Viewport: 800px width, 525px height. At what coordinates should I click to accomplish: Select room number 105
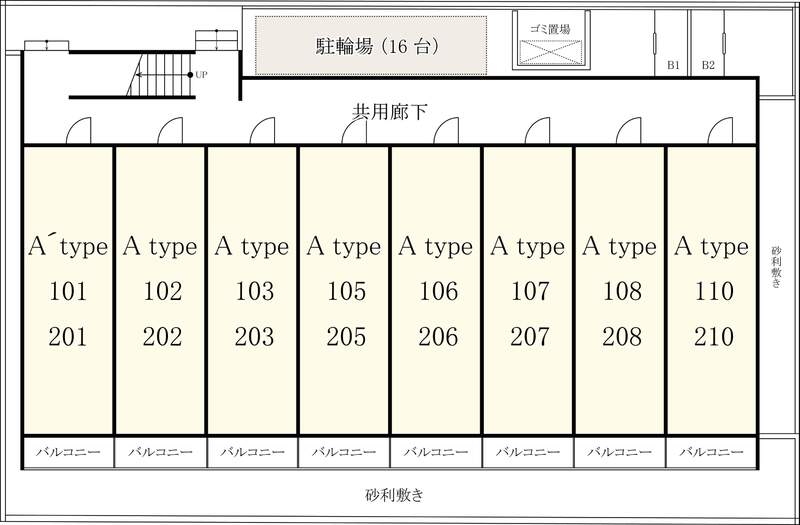(x=346, y=291)
